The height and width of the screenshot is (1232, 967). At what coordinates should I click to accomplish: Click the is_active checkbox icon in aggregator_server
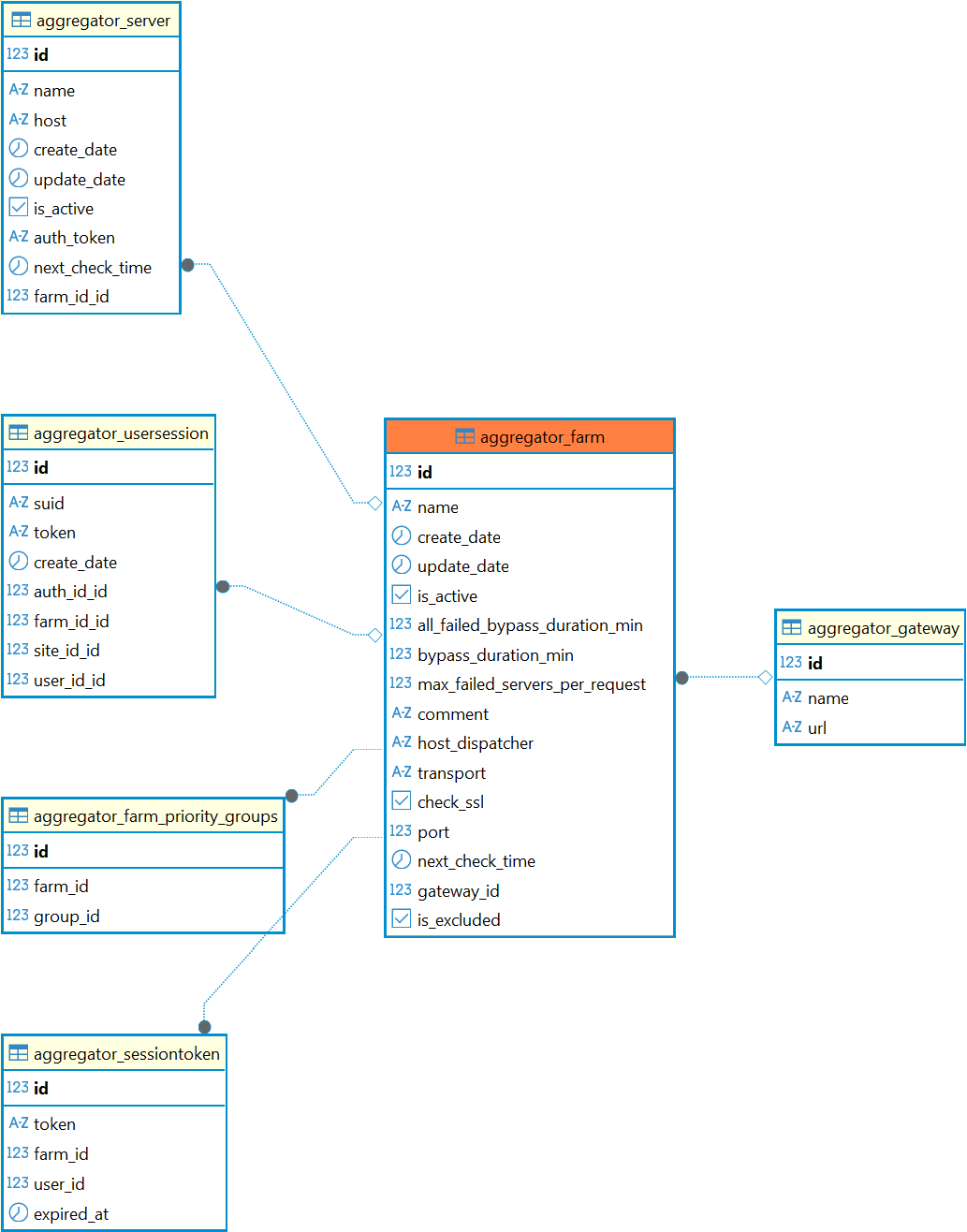coord(19,207)
